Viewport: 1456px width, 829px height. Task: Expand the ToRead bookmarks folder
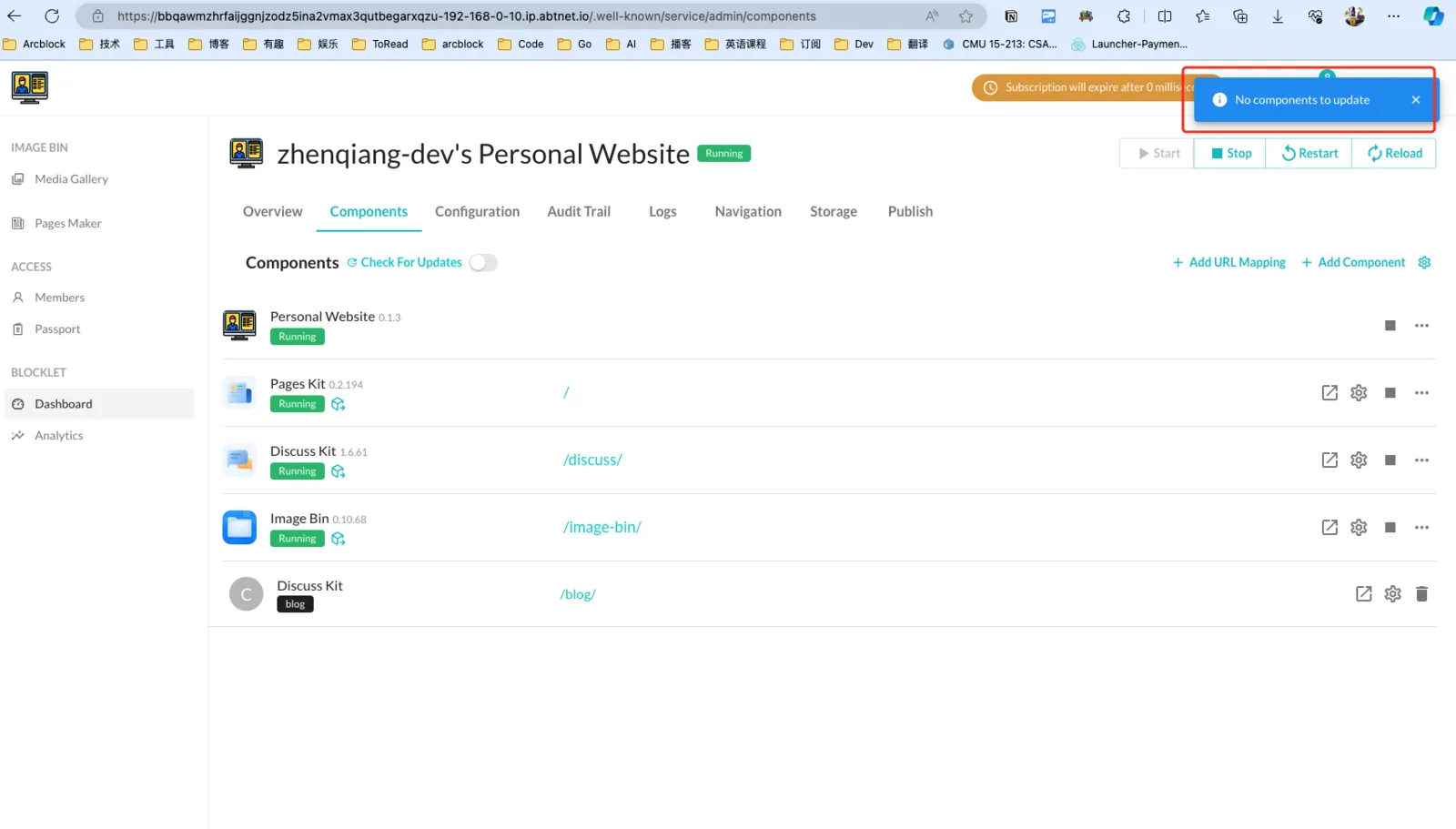(x=380, y=44)
